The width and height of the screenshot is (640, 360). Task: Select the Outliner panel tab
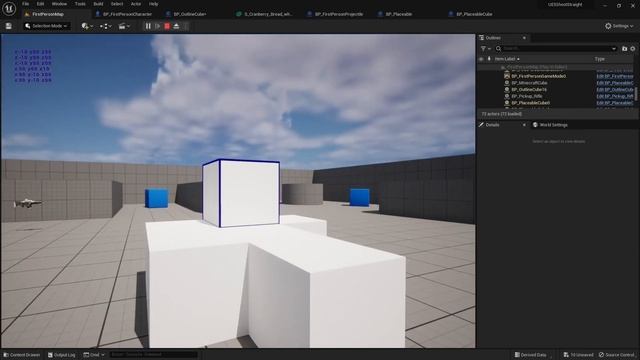coord(493,38)
